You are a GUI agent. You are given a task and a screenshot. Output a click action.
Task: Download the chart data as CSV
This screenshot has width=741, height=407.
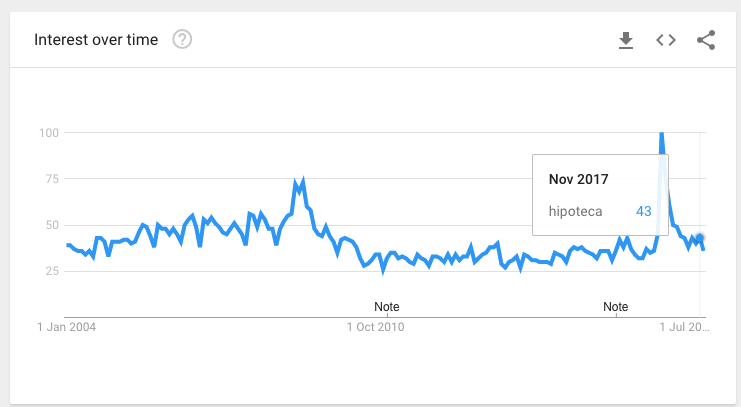coord(626,40)
